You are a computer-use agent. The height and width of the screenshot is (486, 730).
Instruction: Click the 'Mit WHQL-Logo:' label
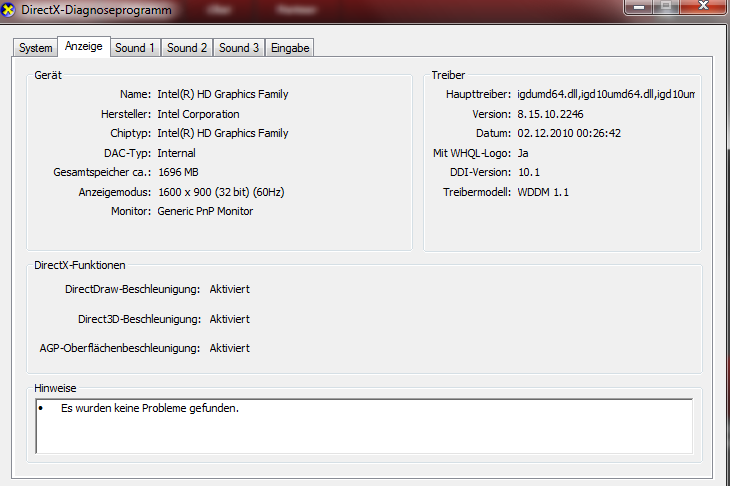pos(472,153)
